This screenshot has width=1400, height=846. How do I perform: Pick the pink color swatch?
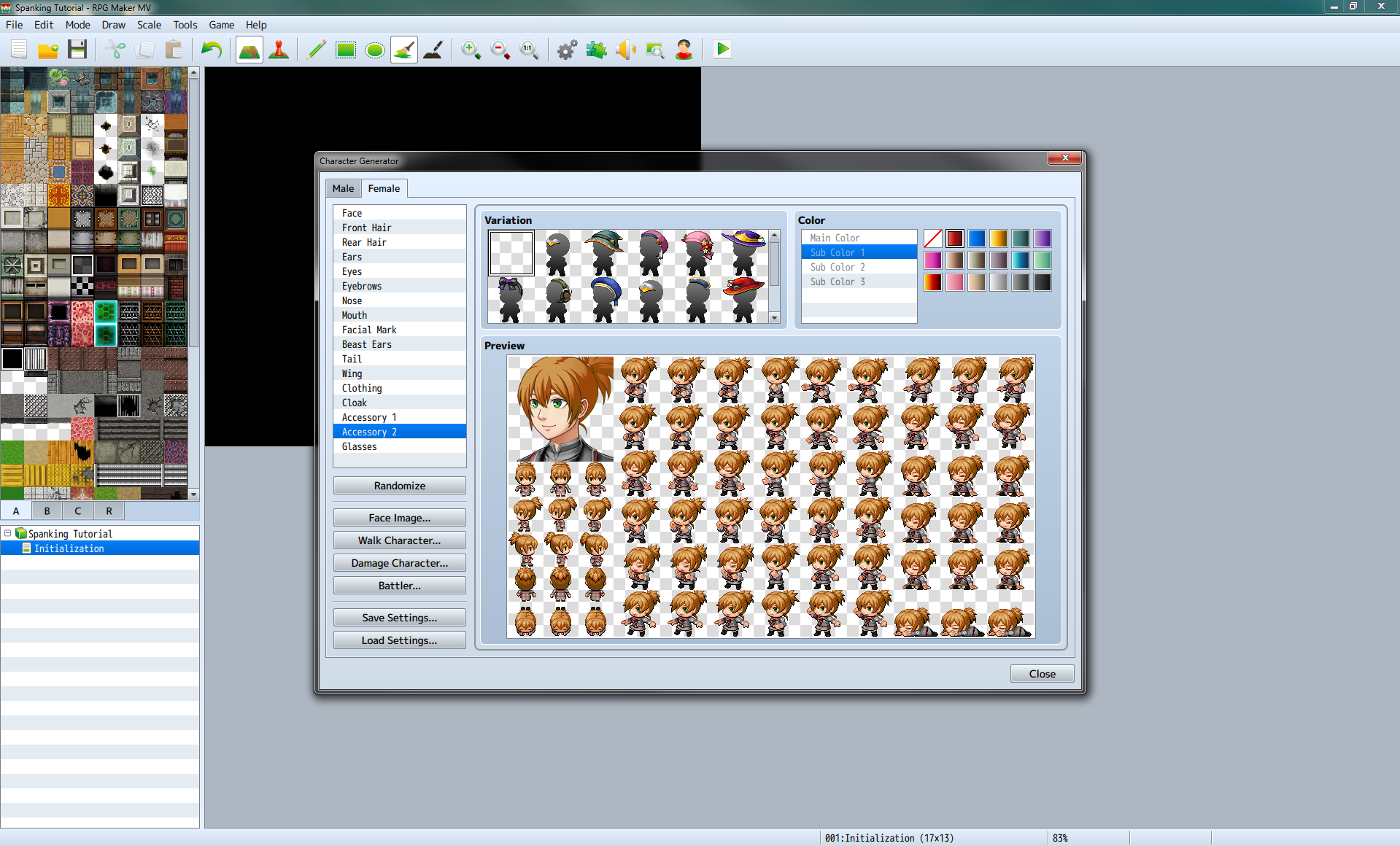[955, 282]
